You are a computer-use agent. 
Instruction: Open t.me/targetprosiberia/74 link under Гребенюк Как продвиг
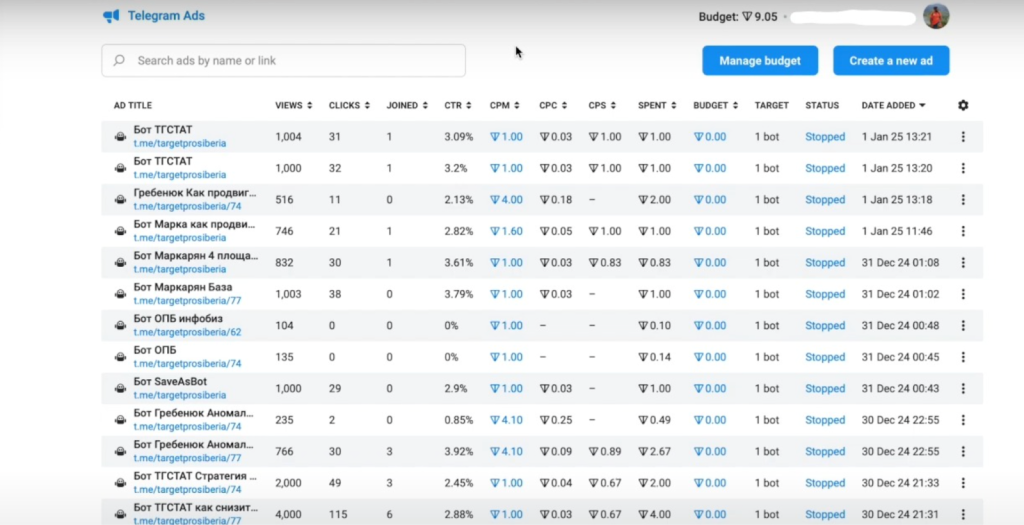pyautogui.click(x=187, y=206)
